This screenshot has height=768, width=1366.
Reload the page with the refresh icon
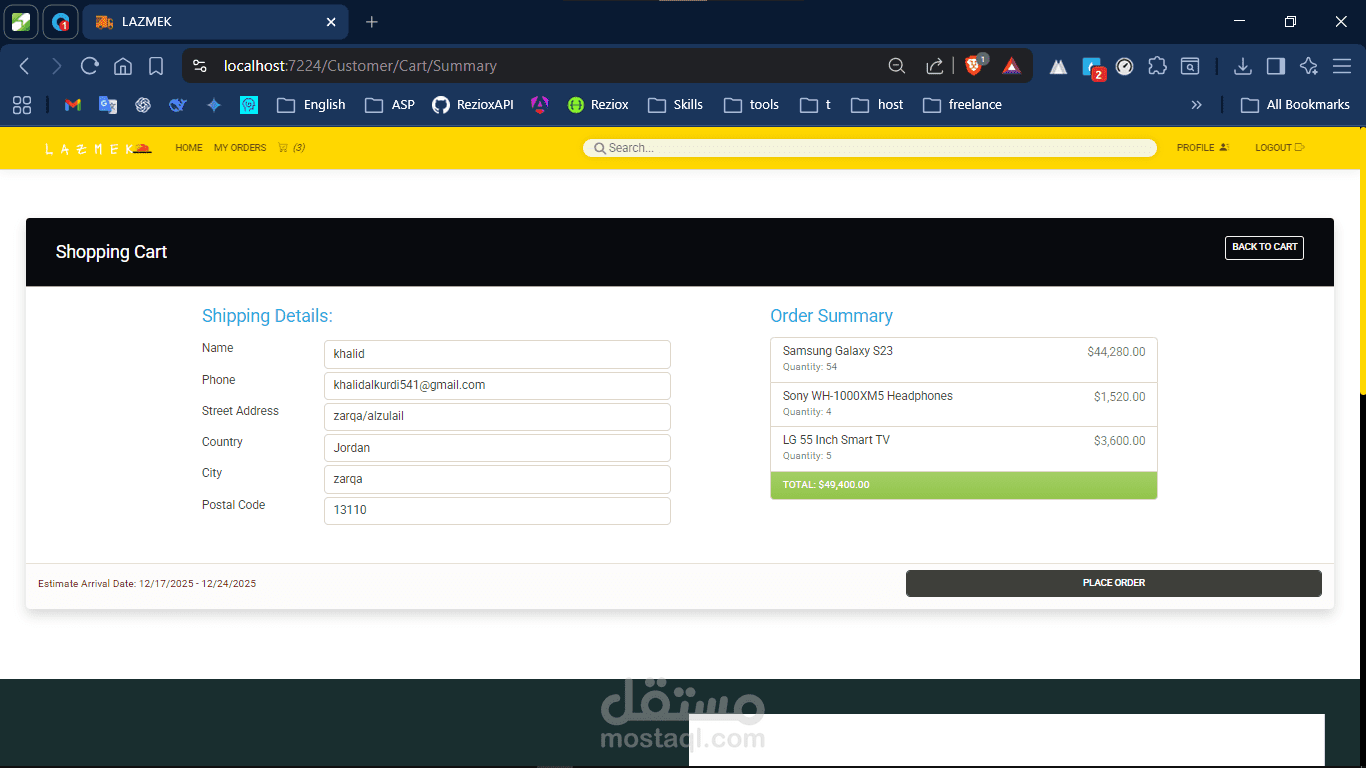(x=90, y=66)
